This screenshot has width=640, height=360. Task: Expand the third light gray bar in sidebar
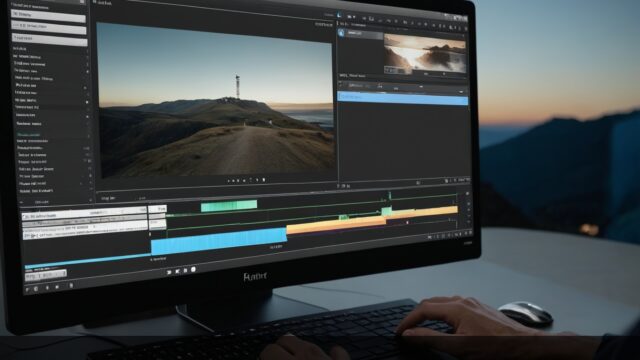(x=49, y=39)
